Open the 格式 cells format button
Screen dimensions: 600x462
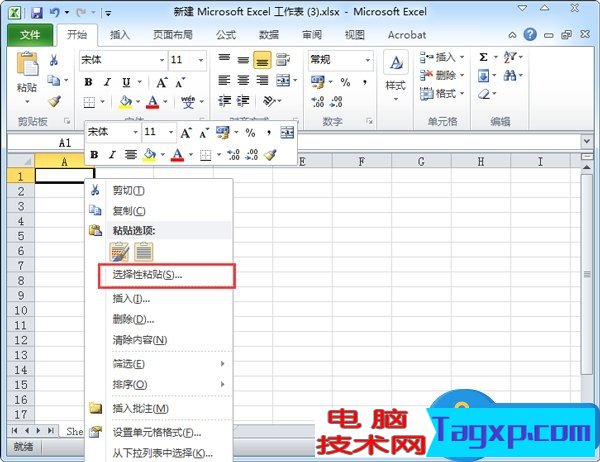441,93
